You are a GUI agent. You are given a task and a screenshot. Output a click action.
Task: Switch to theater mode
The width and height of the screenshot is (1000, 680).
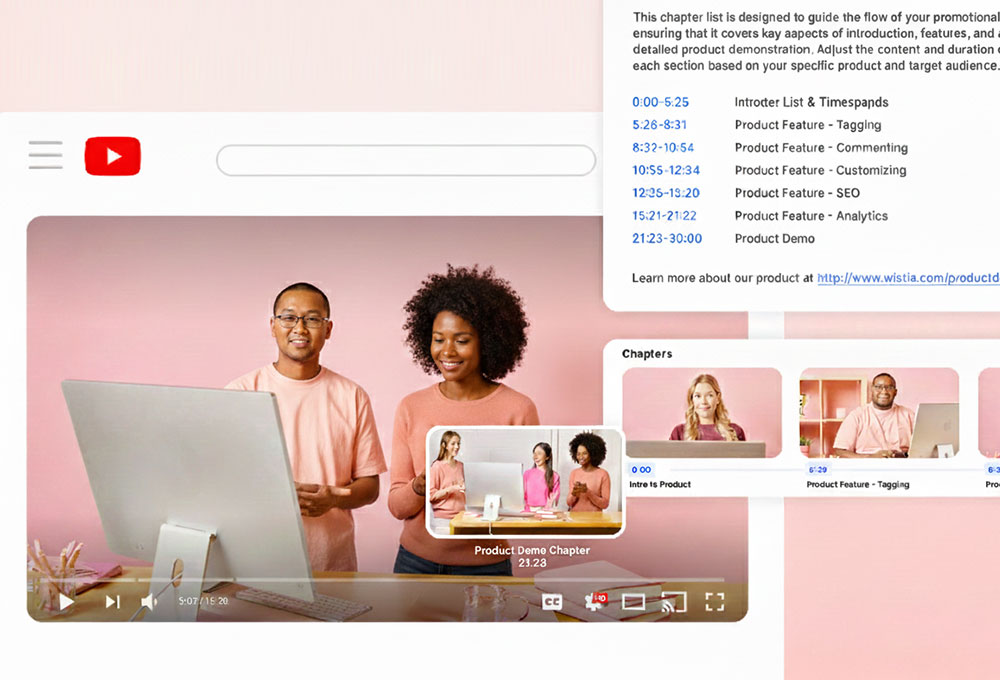[x=634, y=601]
